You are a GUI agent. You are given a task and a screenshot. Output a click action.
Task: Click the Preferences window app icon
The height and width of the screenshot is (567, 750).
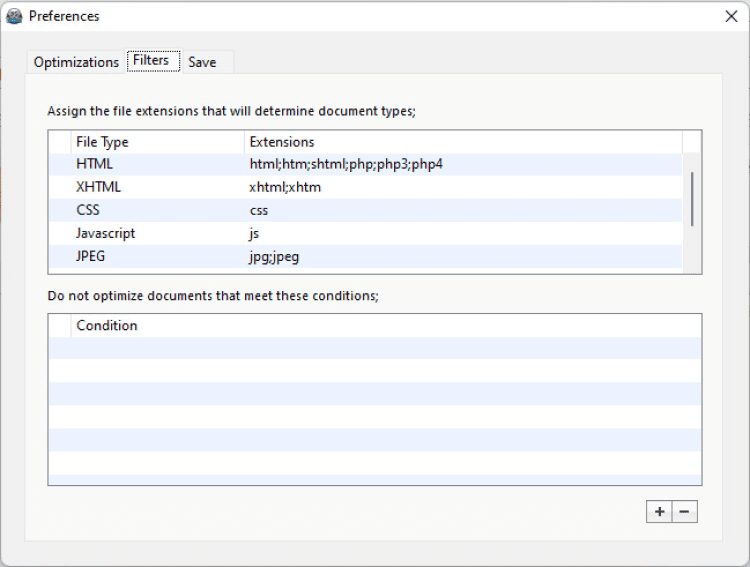(14, 16)
